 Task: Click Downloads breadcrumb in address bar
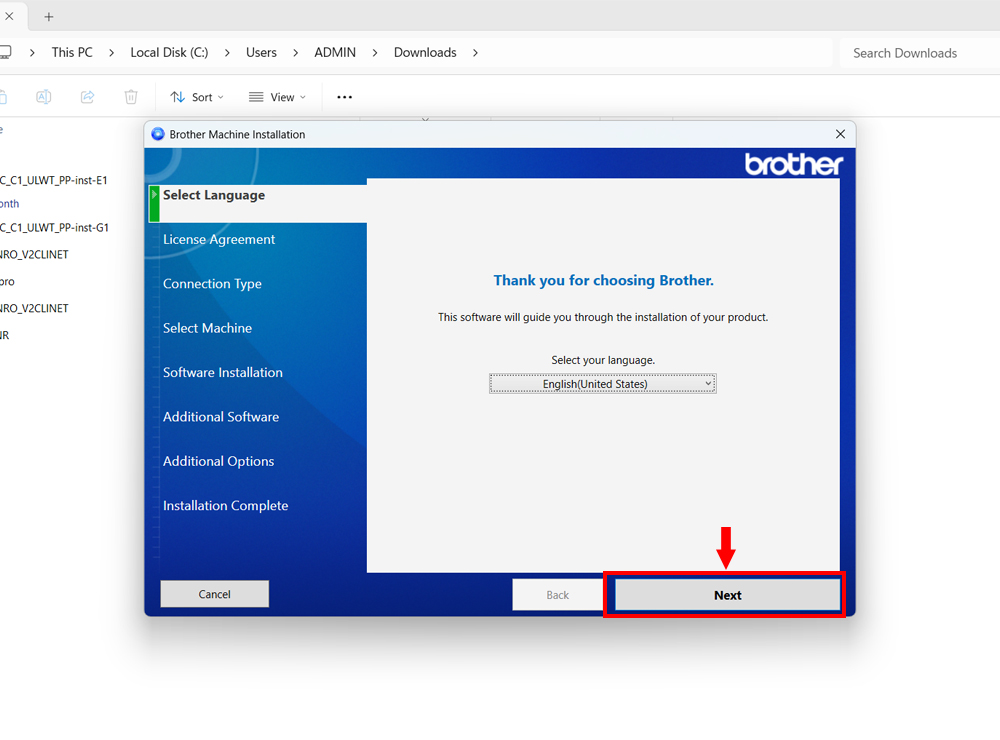pyautogui.click(x=425, y=52)
